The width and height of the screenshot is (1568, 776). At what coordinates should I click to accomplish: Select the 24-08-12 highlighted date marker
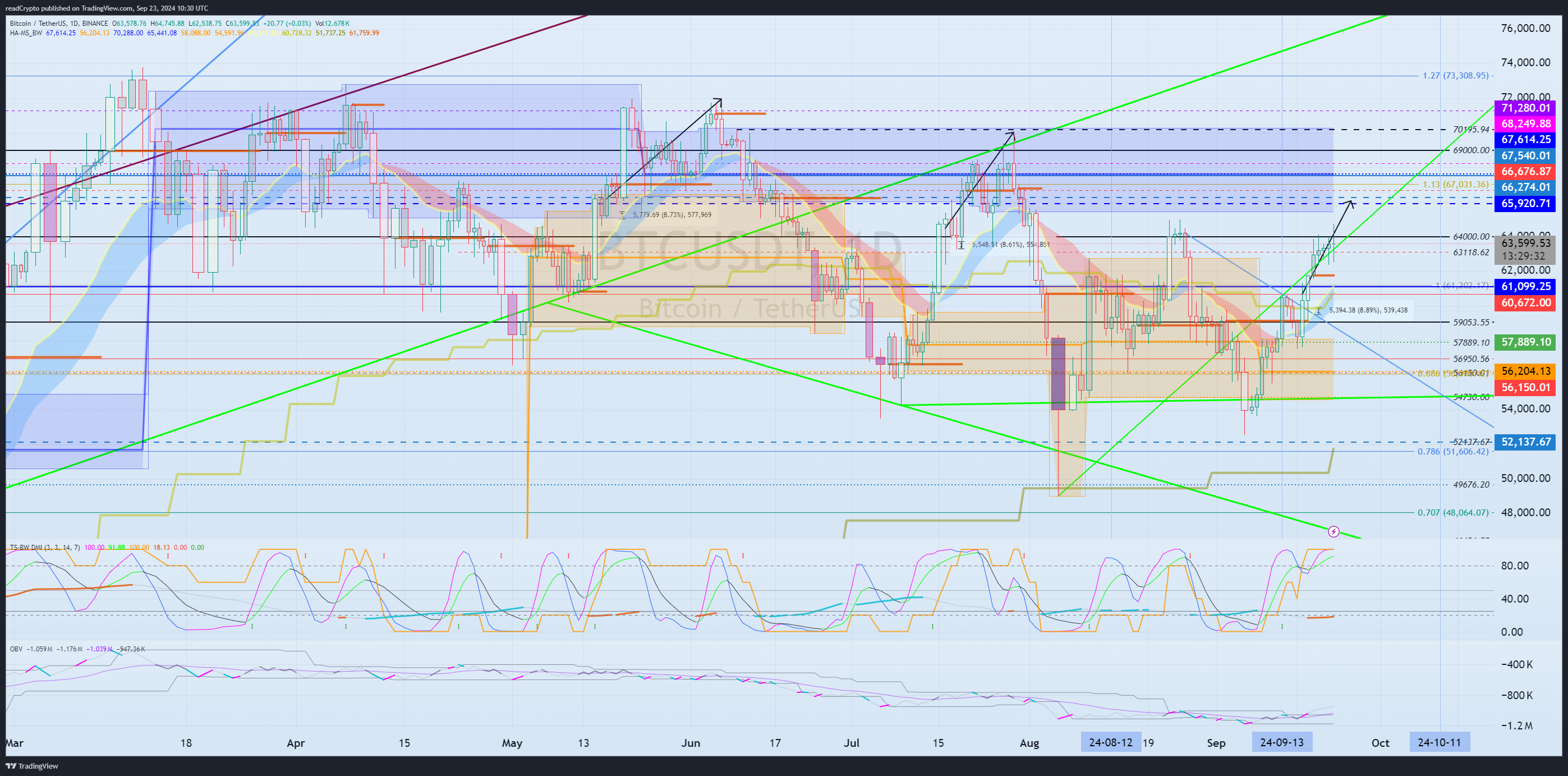click(x=1111, y=742)
